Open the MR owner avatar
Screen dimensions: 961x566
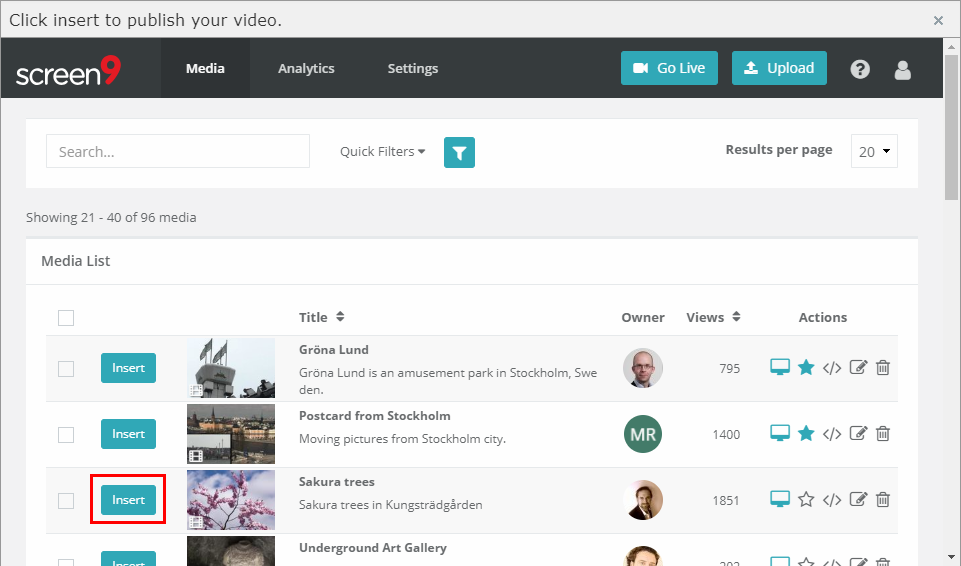643,434
